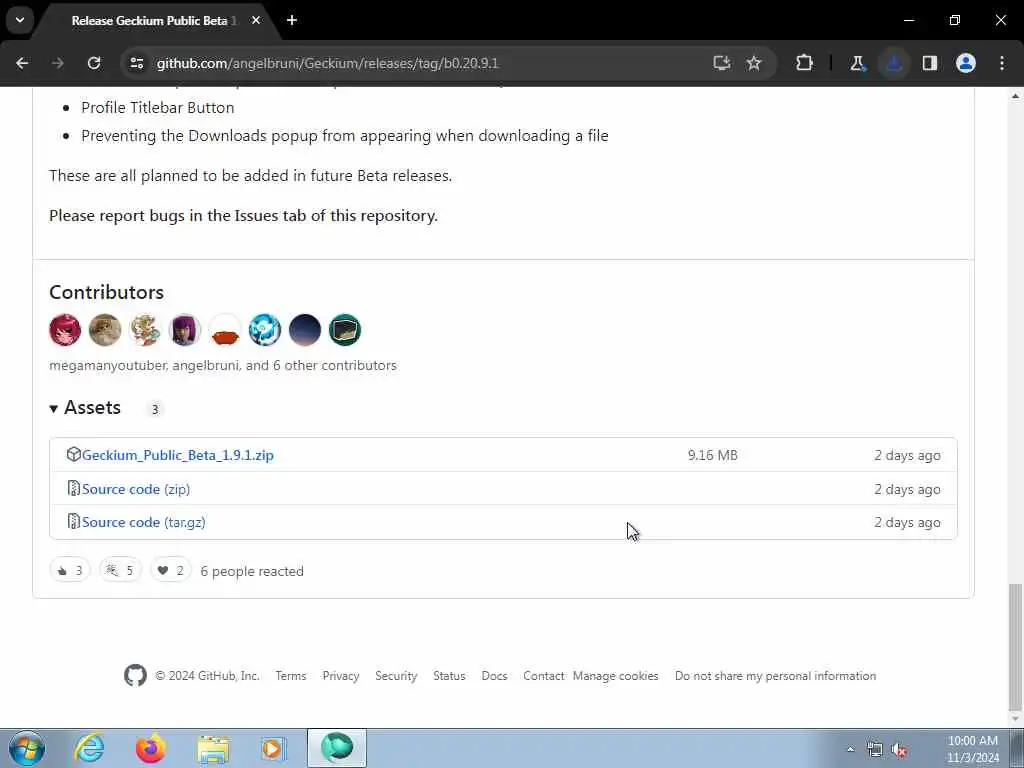Download Source code (tar.gz)
Image resolution: width=1024 pixels, height=768 pixels.
coord(144,522)
